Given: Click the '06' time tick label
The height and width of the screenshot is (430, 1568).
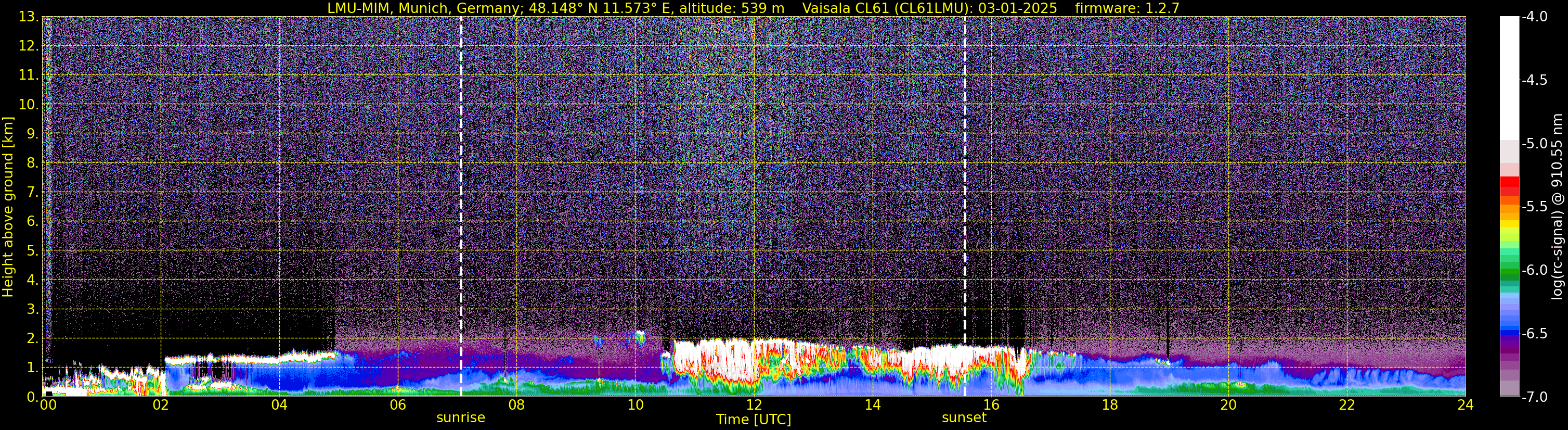Looking at the screenshot, I should click(x=397, y=405).
